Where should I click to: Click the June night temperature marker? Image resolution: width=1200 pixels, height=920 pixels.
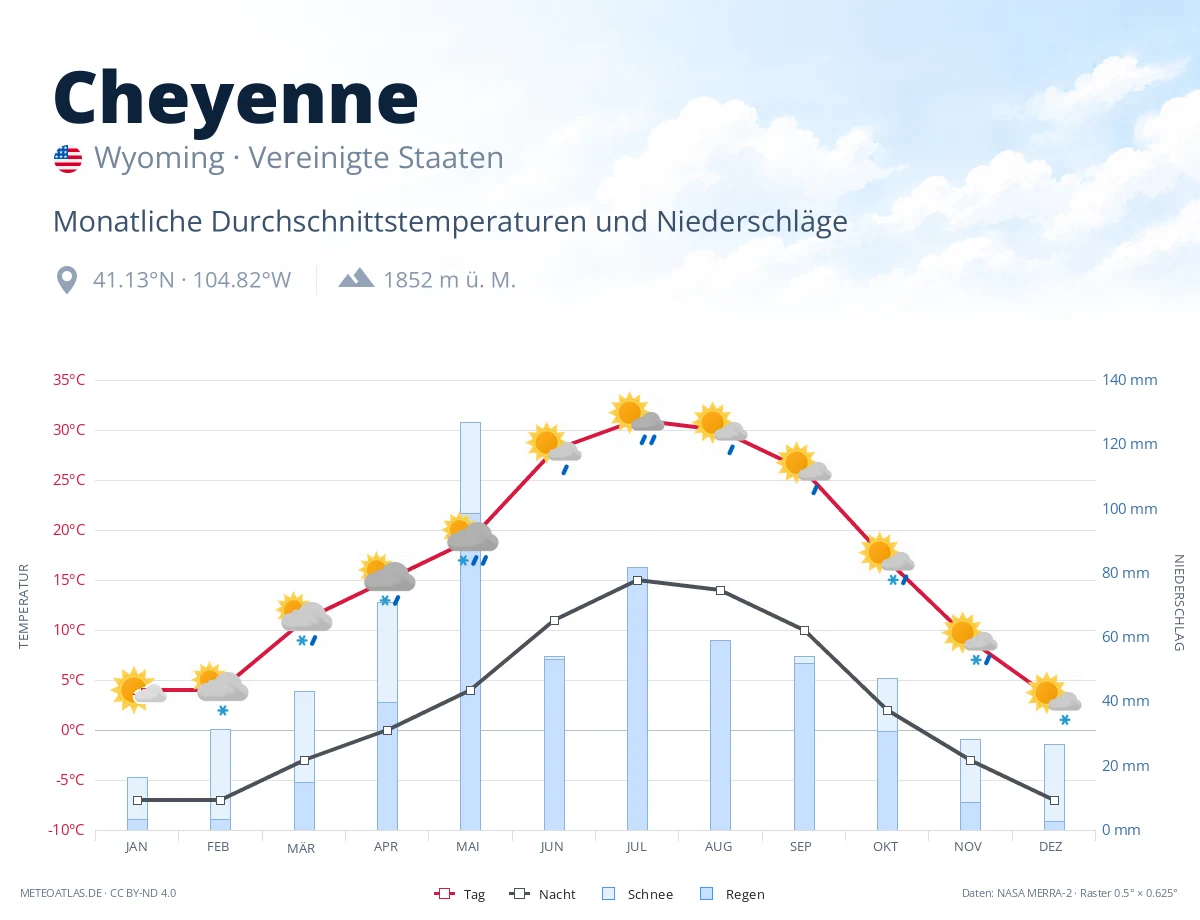point(554,620)
